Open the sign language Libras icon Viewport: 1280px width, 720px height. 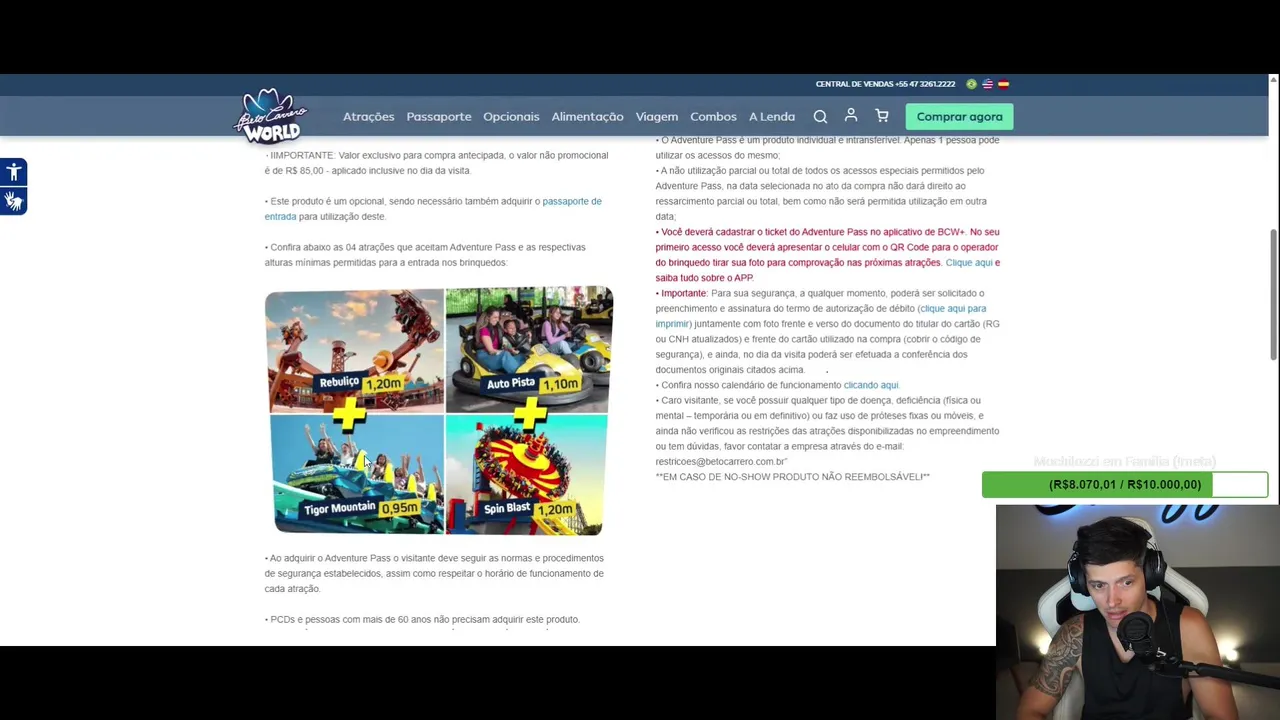pos(13,201)
